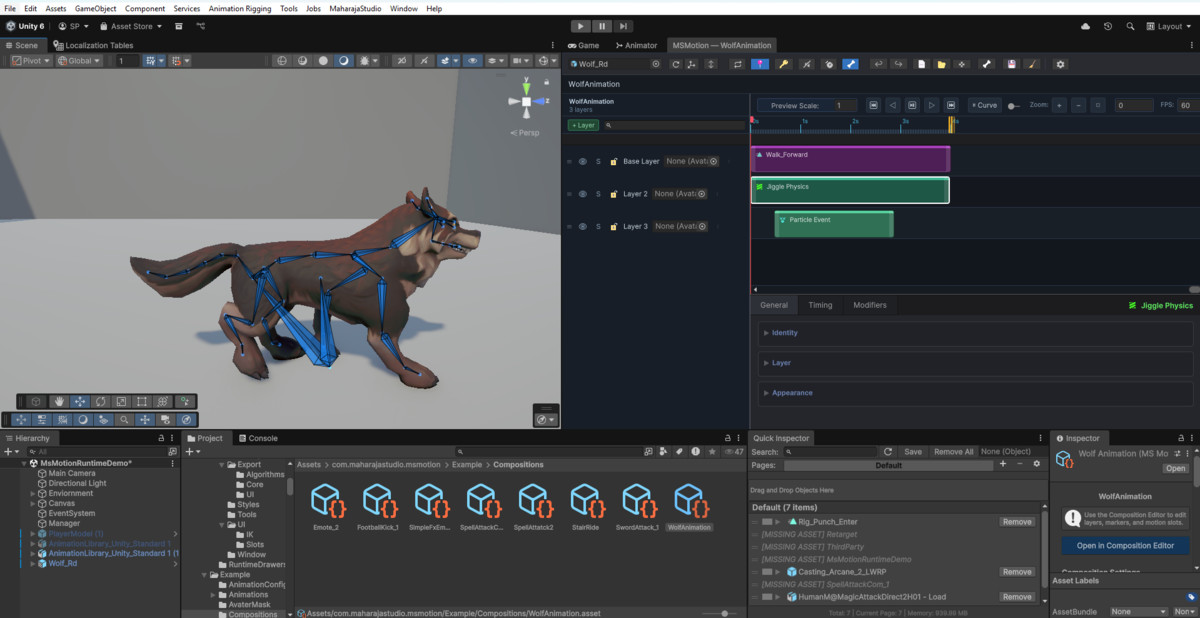Click the refresh icon next to Wolf_Rd field
1200x618 pixels.
pos(675,64)
